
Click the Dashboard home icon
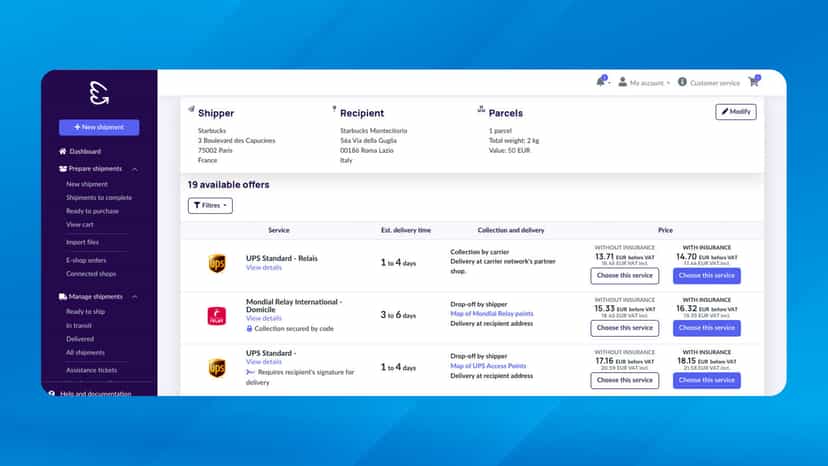point(63,151)
